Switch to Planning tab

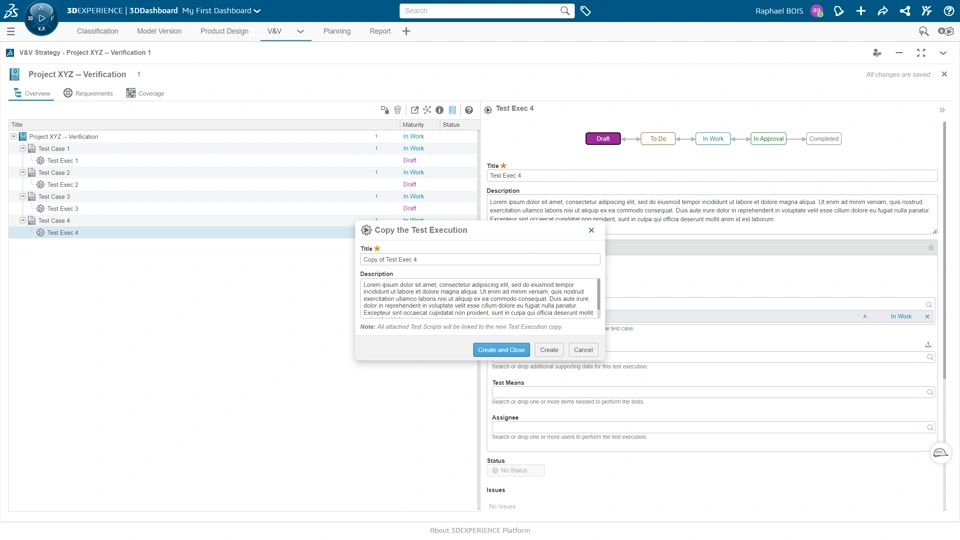(x=337, y=31)
